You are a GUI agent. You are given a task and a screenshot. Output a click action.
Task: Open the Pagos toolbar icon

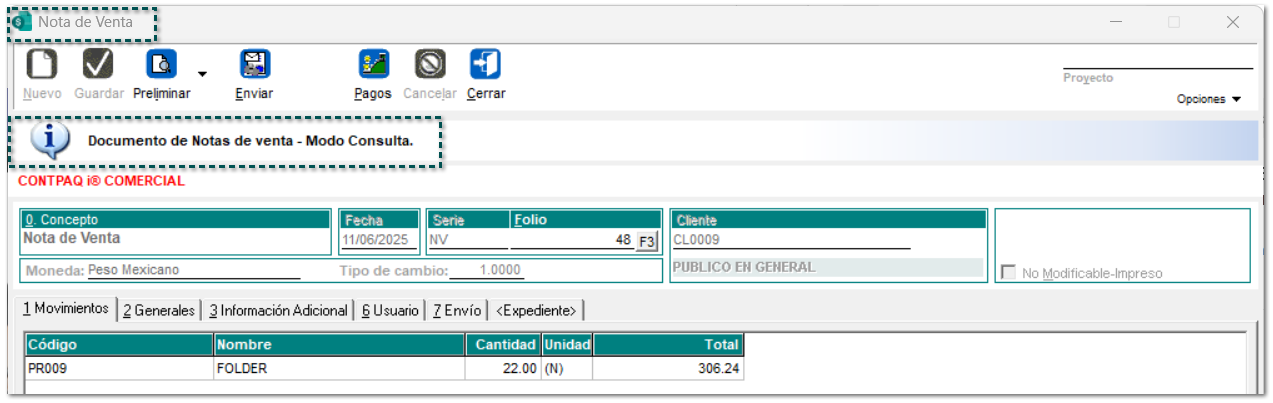[x=374, y=64]
